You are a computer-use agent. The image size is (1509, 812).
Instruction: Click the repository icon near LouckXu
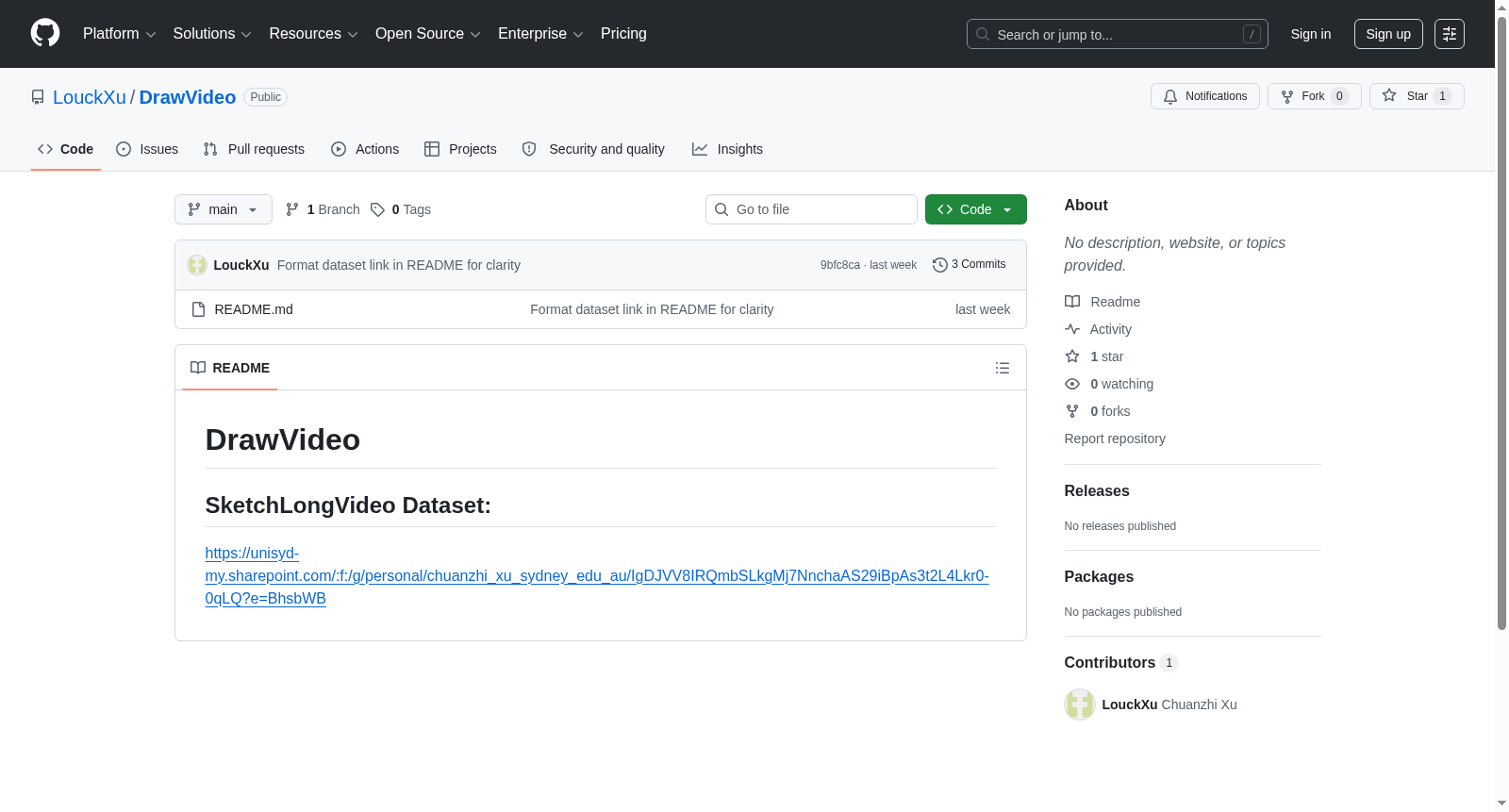pos(38,97)
